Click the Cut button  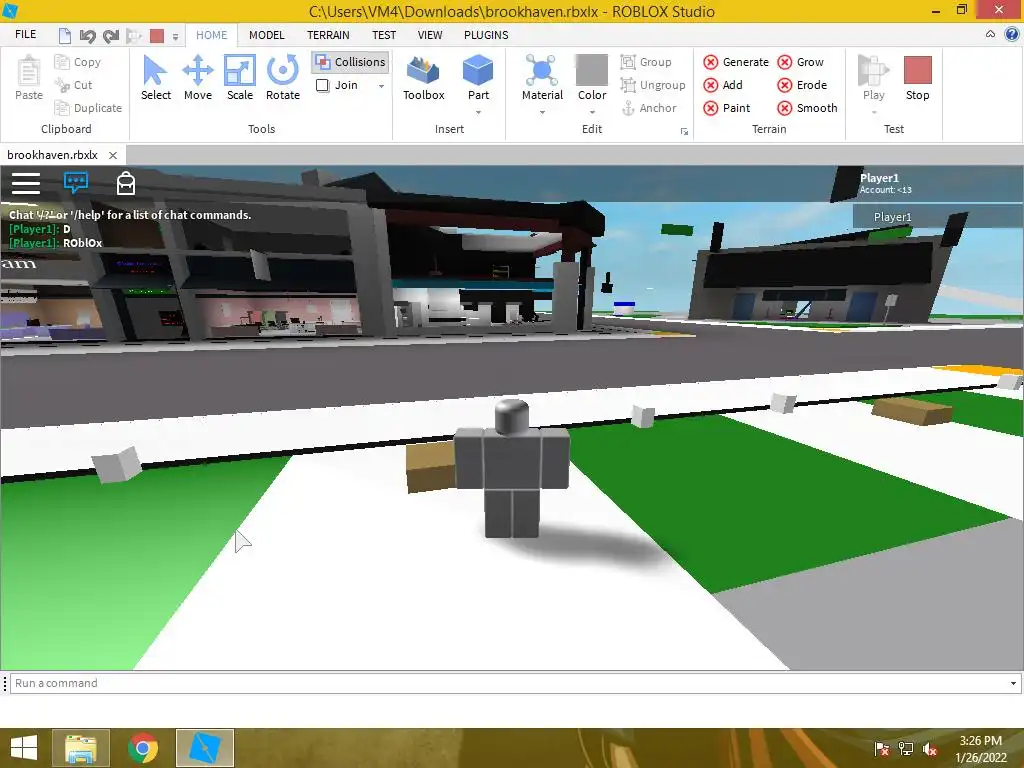tap(73, 85)
